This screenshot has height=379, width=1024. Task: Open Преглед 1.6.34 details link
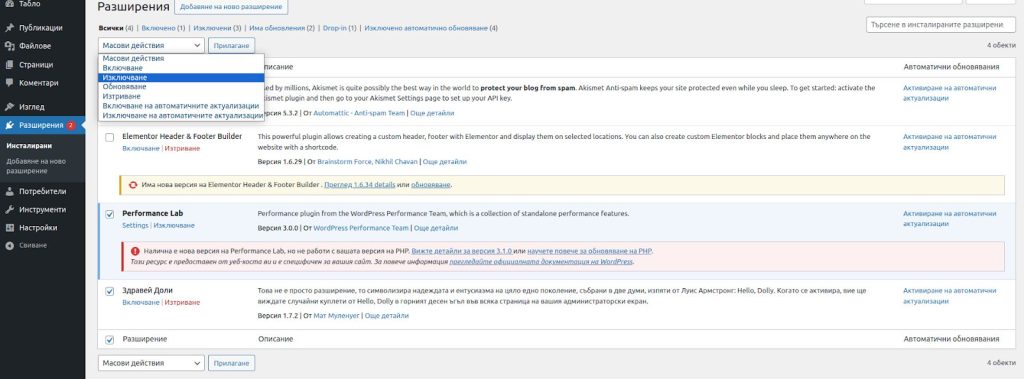click(360, 185)
